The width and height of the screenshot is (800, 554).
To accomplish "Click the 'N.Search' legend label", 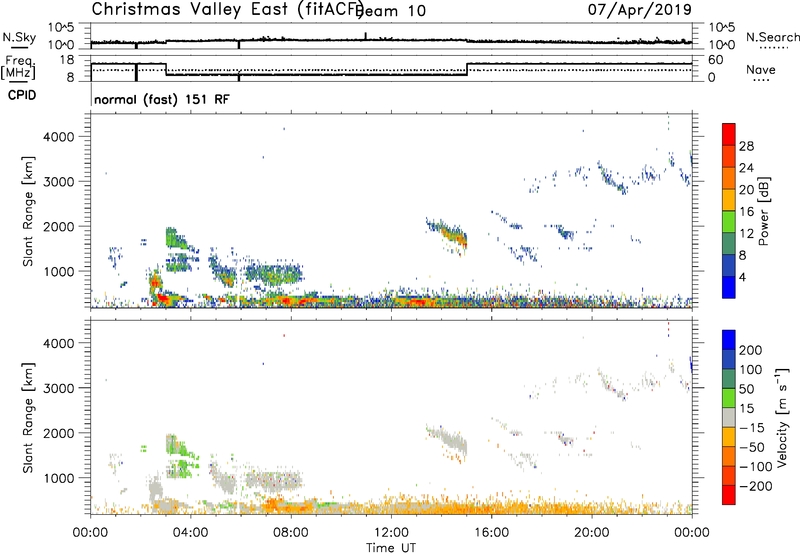I will click(x=772, y=37).
